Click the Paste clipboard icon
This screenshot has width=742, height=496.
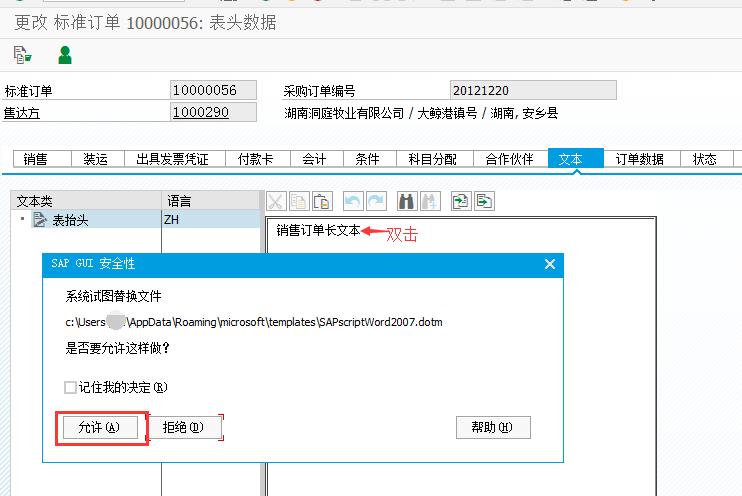322,201
